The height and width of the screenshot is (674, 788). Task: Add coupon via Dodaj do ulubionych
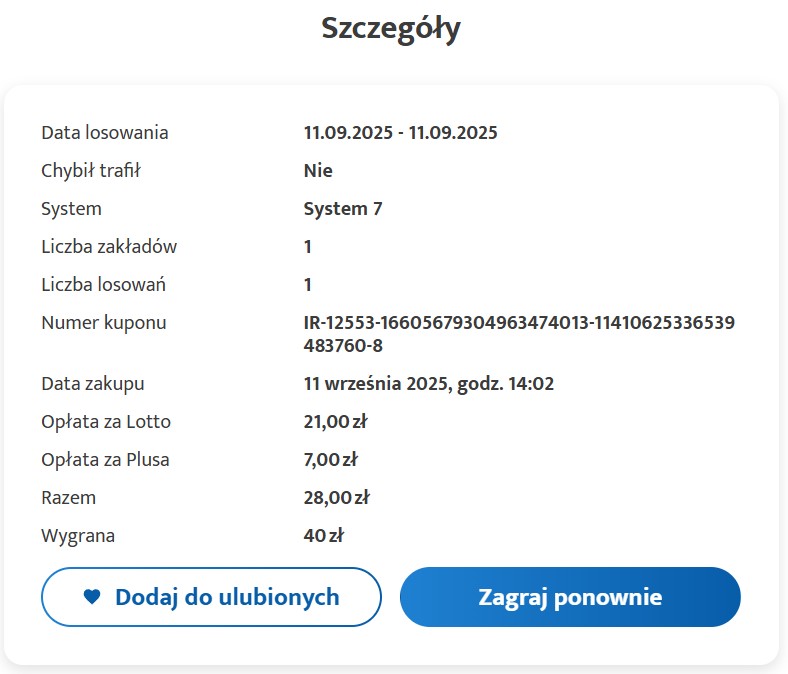coord(211,597)
